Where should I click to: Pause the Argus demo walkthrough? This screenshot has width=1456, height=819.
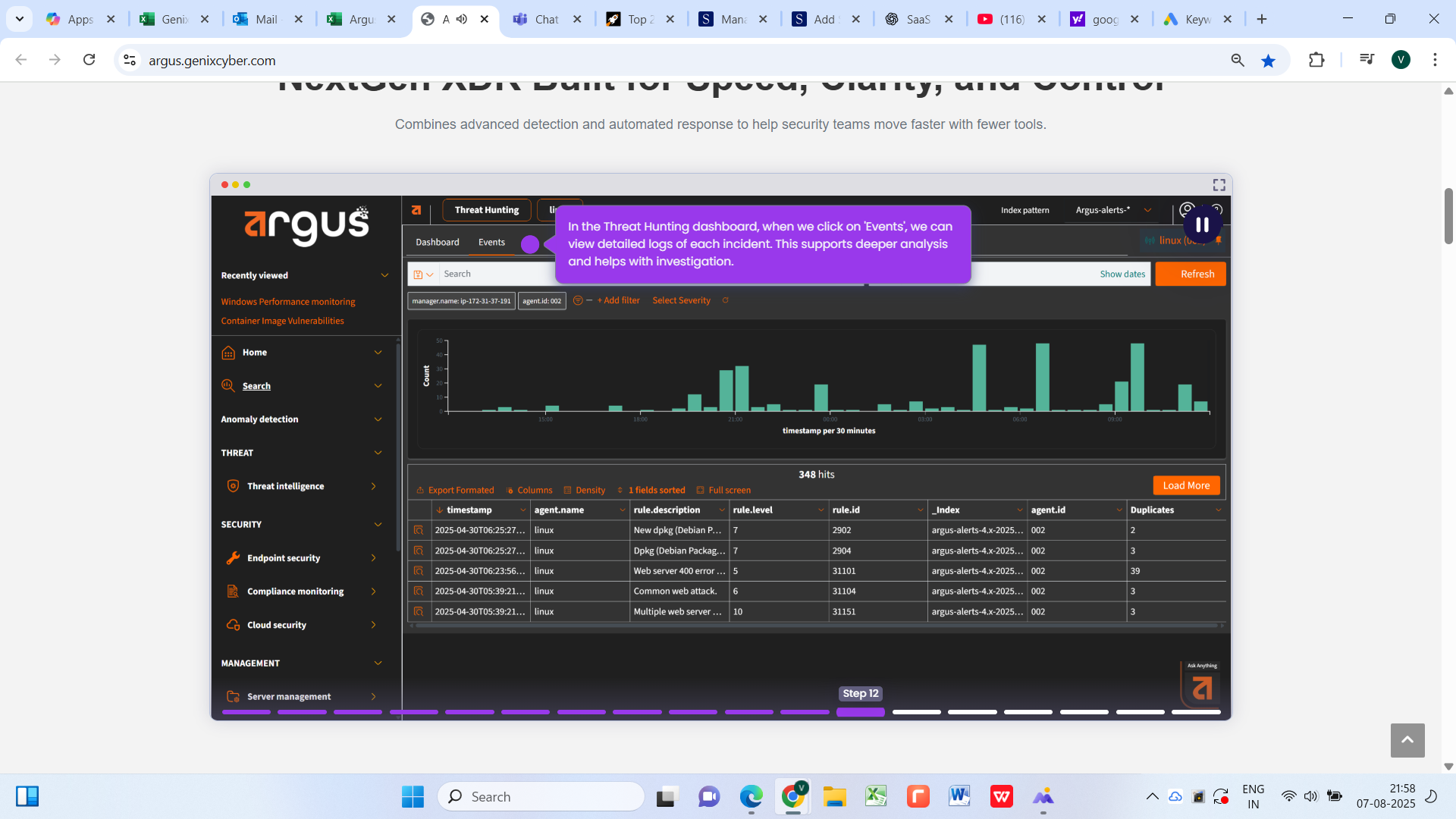tap(1202, 224)
